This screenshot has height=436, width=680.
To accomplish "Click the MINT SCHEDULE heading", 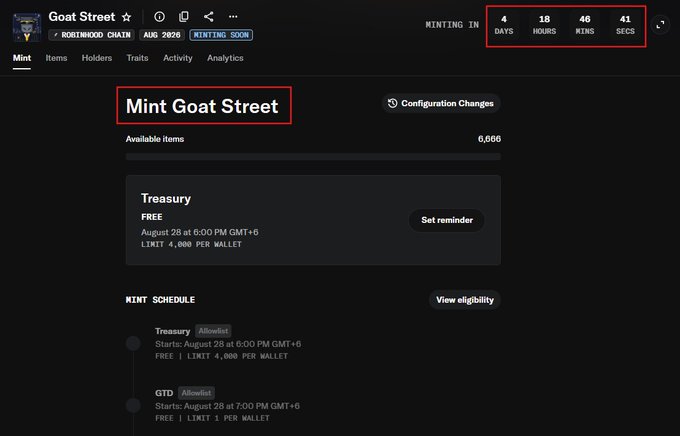I will pyautogui.click(x=160, y=300).
